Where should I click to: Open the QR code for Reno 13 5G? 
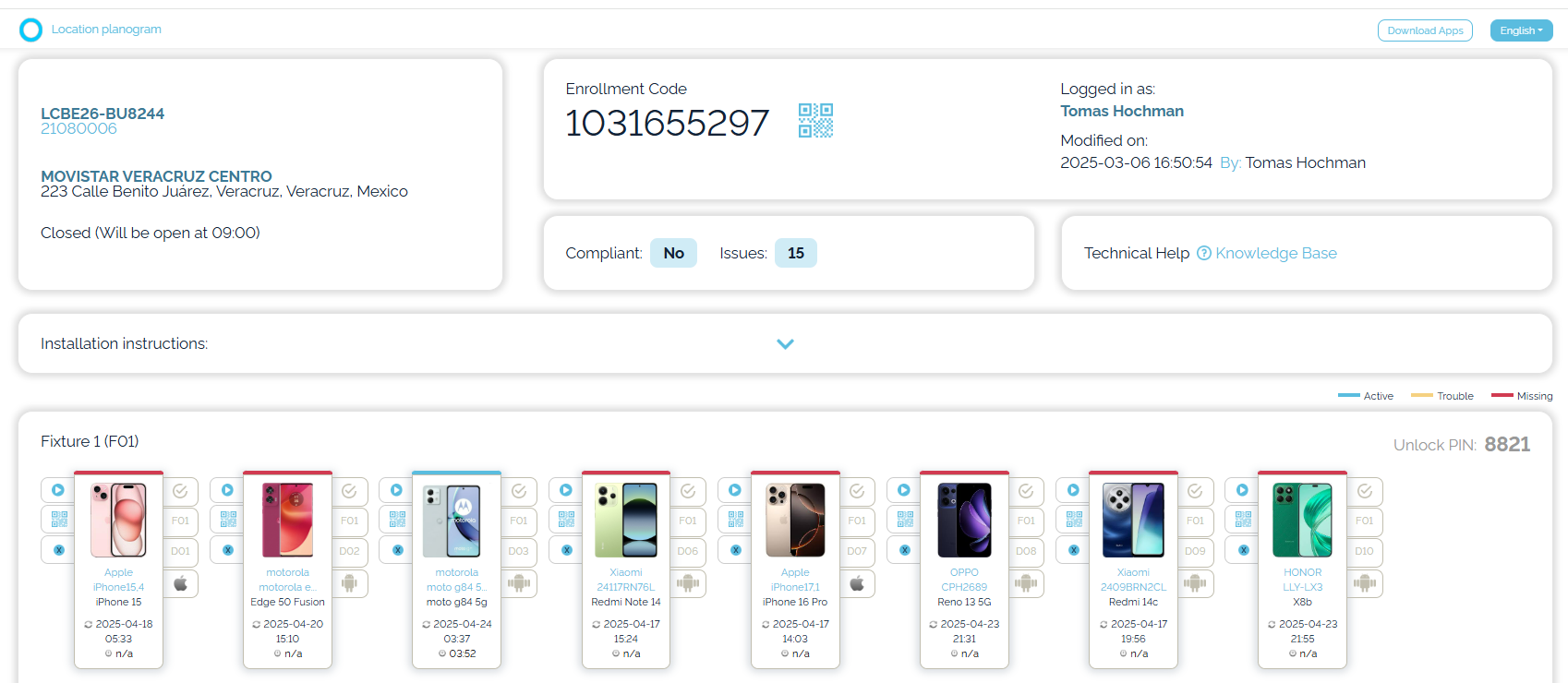tap(904, 520)
